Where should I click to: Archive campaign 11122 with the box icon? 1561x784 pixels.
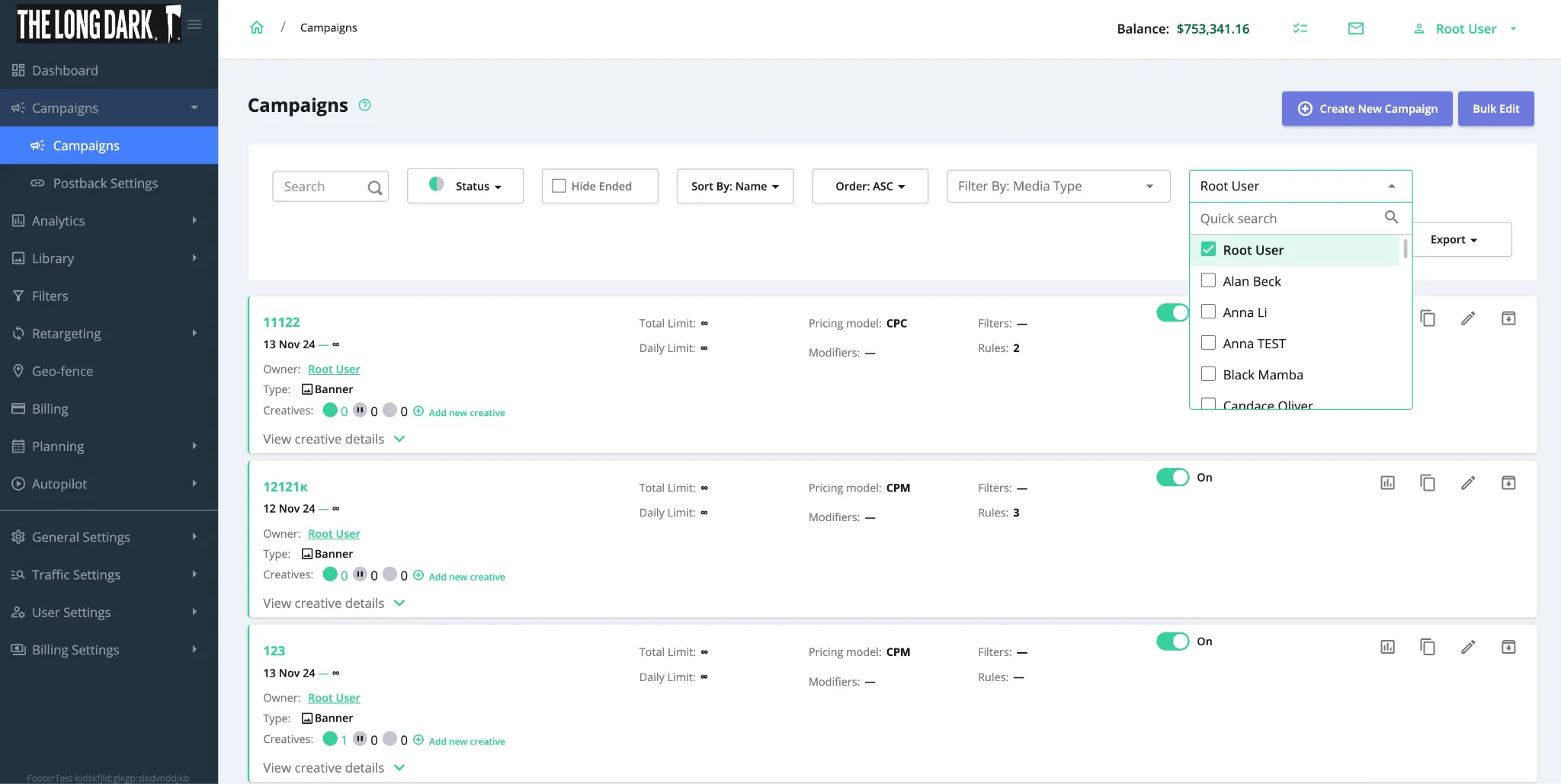1508,318
